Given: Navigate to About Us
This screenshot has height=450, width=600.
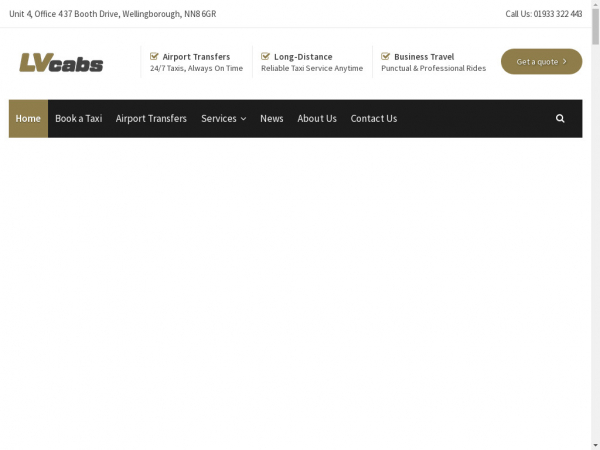Looking at the screenshot, I should click(x=317, y=118).
